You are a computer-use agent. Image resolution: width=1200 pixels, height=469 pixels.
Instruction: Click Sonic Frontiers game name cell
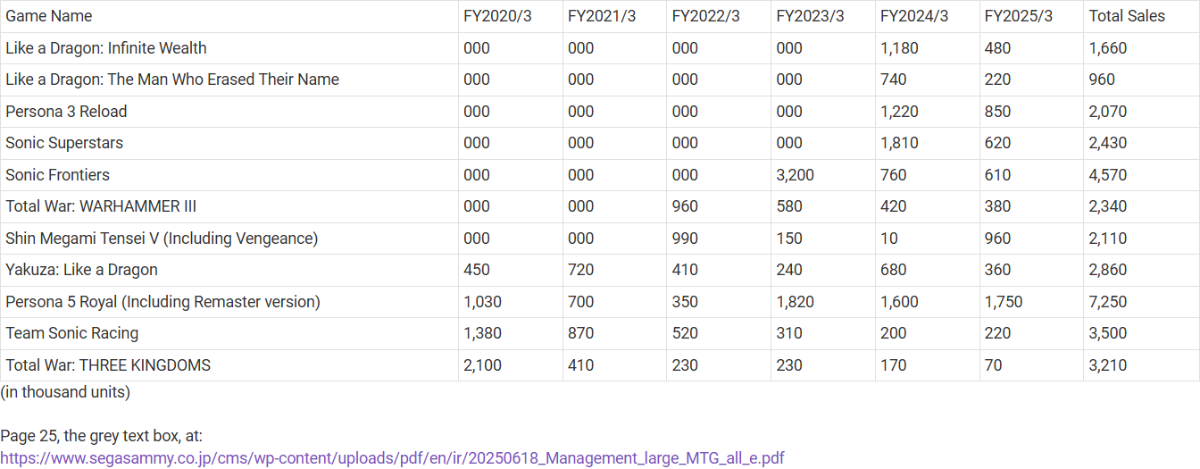pos(57,175)
